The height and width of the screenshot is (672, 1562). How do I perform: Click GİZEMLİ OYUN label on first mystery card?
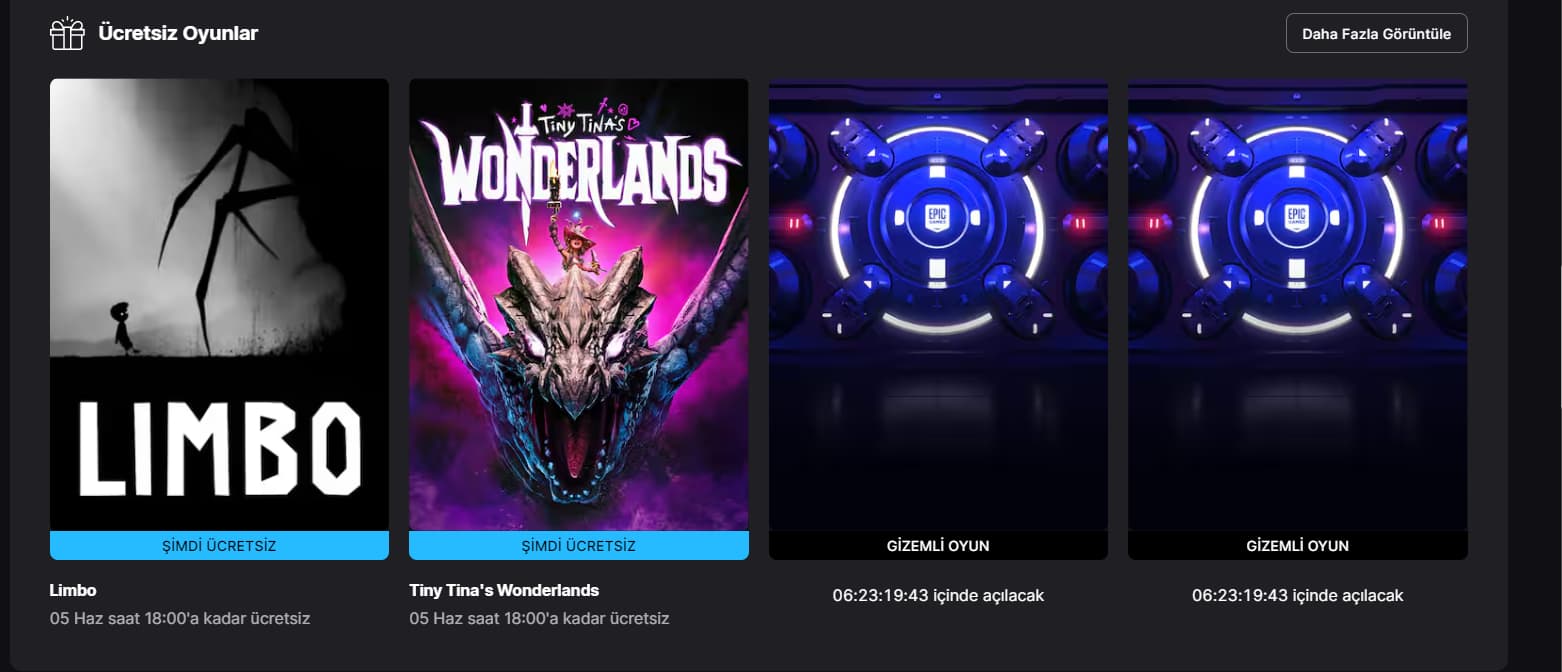(938, 546)
